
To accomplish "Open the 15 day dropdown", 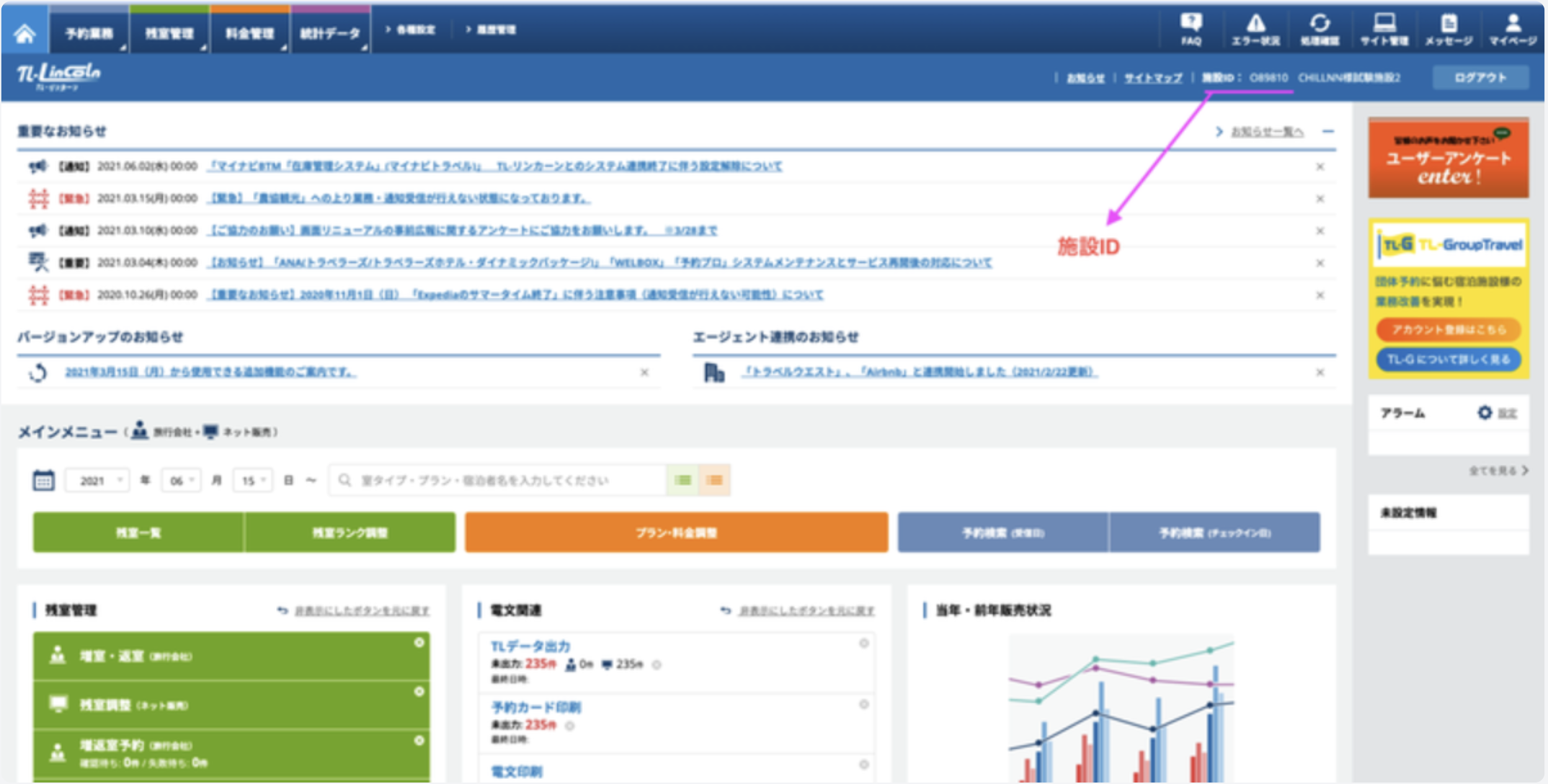I will pos(253,480).
